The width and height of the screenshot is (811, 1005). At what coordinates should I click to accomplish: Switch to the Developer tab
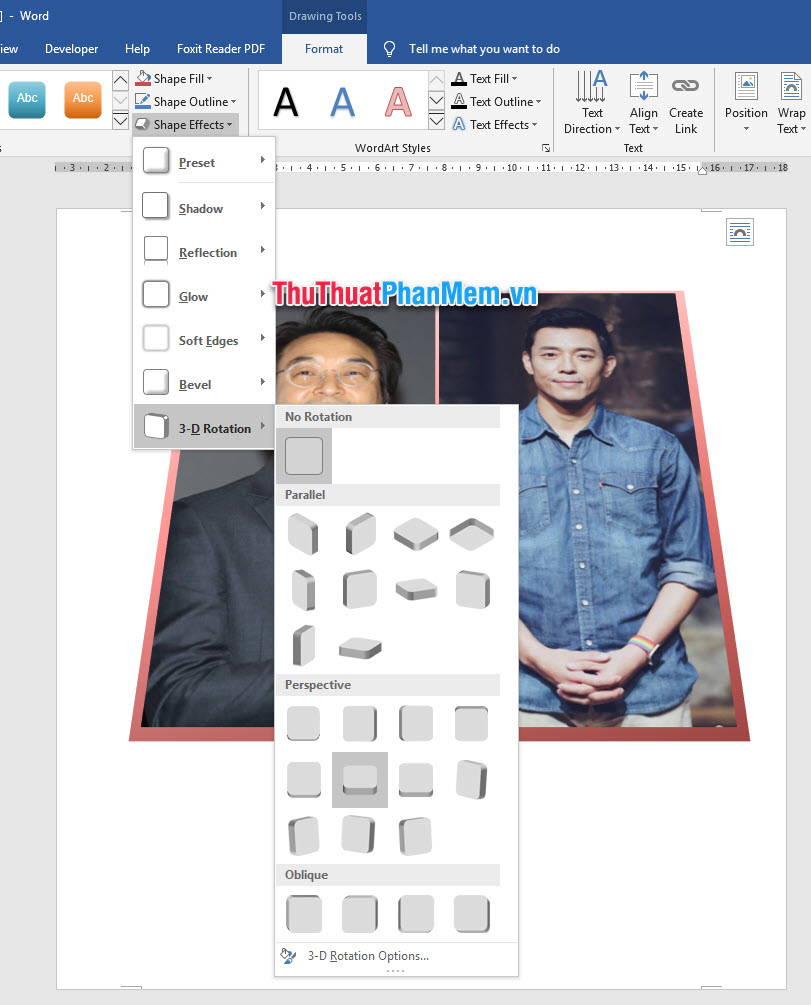click(x=72, y=49)
